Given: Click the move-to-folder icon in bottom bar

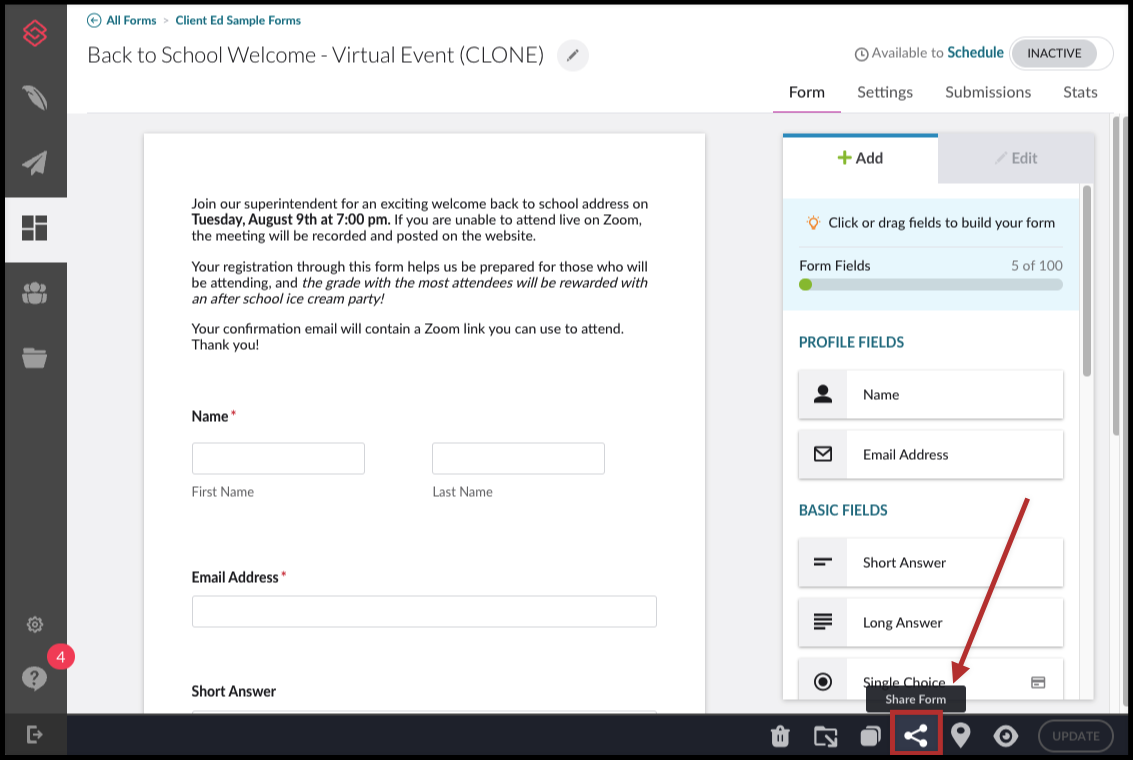Looking at the screenshot, I should click(825, 736).
